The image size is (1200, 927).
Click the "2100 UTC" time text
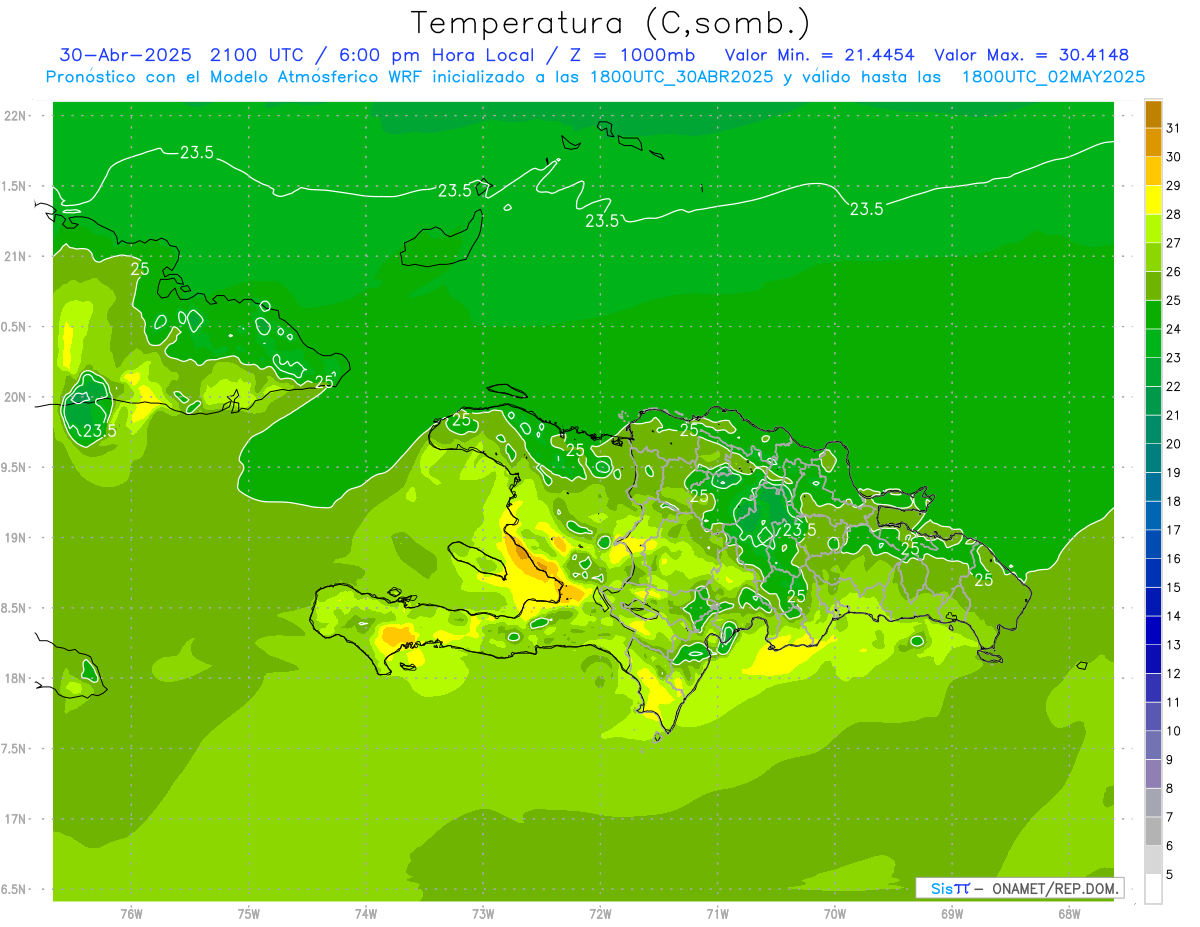click(258, 55)
